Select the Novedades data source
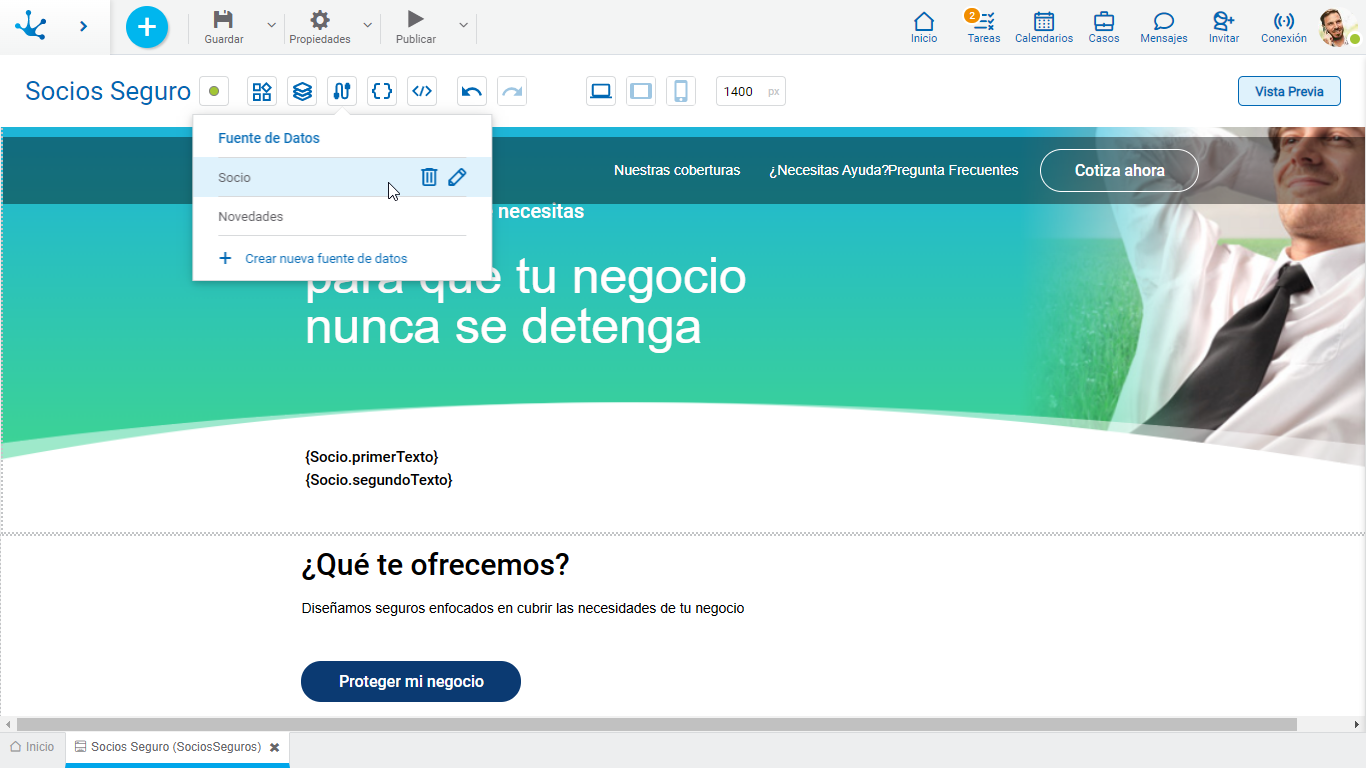 click(342, 216)
